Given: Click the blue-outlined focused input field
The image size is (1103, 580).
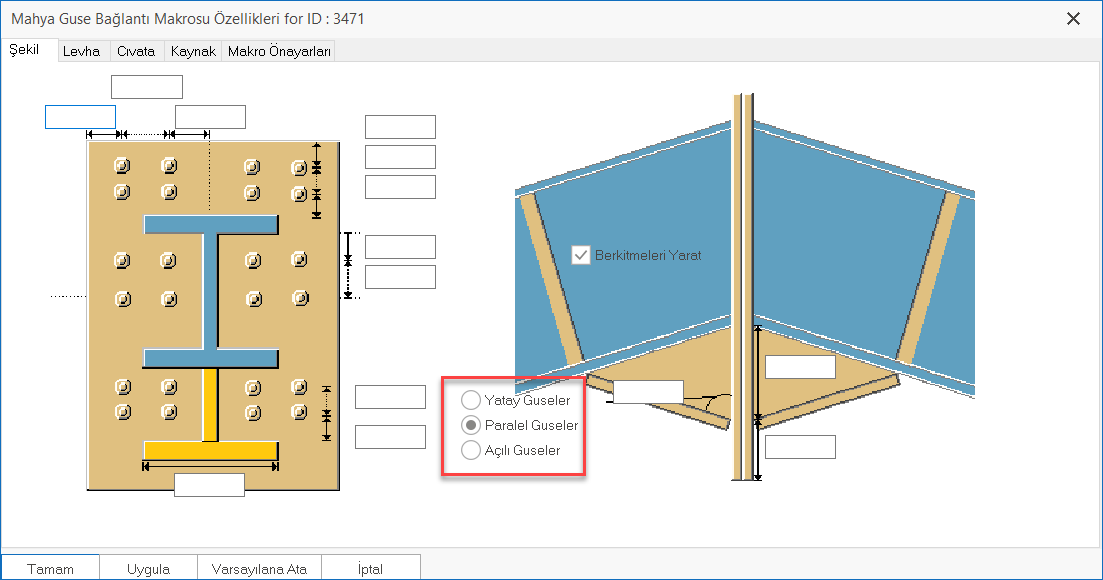Looking at the screenshot, I should click(x=80, y=117).
